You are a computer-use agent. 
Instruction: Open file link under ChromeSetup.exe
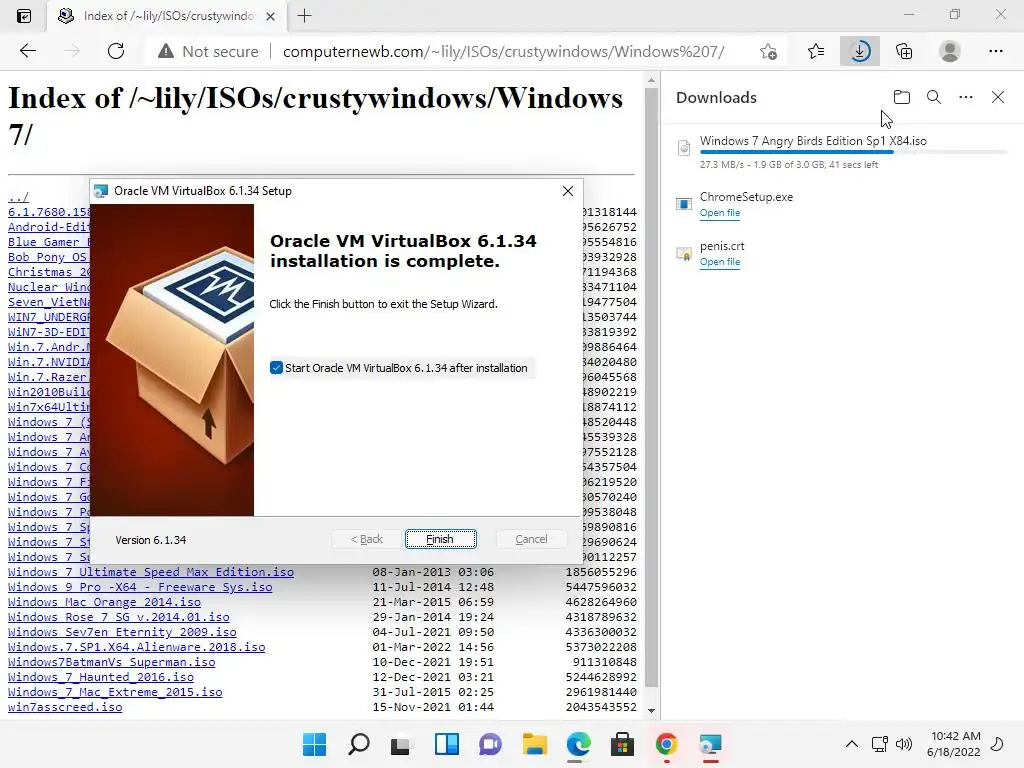pyautogui.click(x=720, y=213)
